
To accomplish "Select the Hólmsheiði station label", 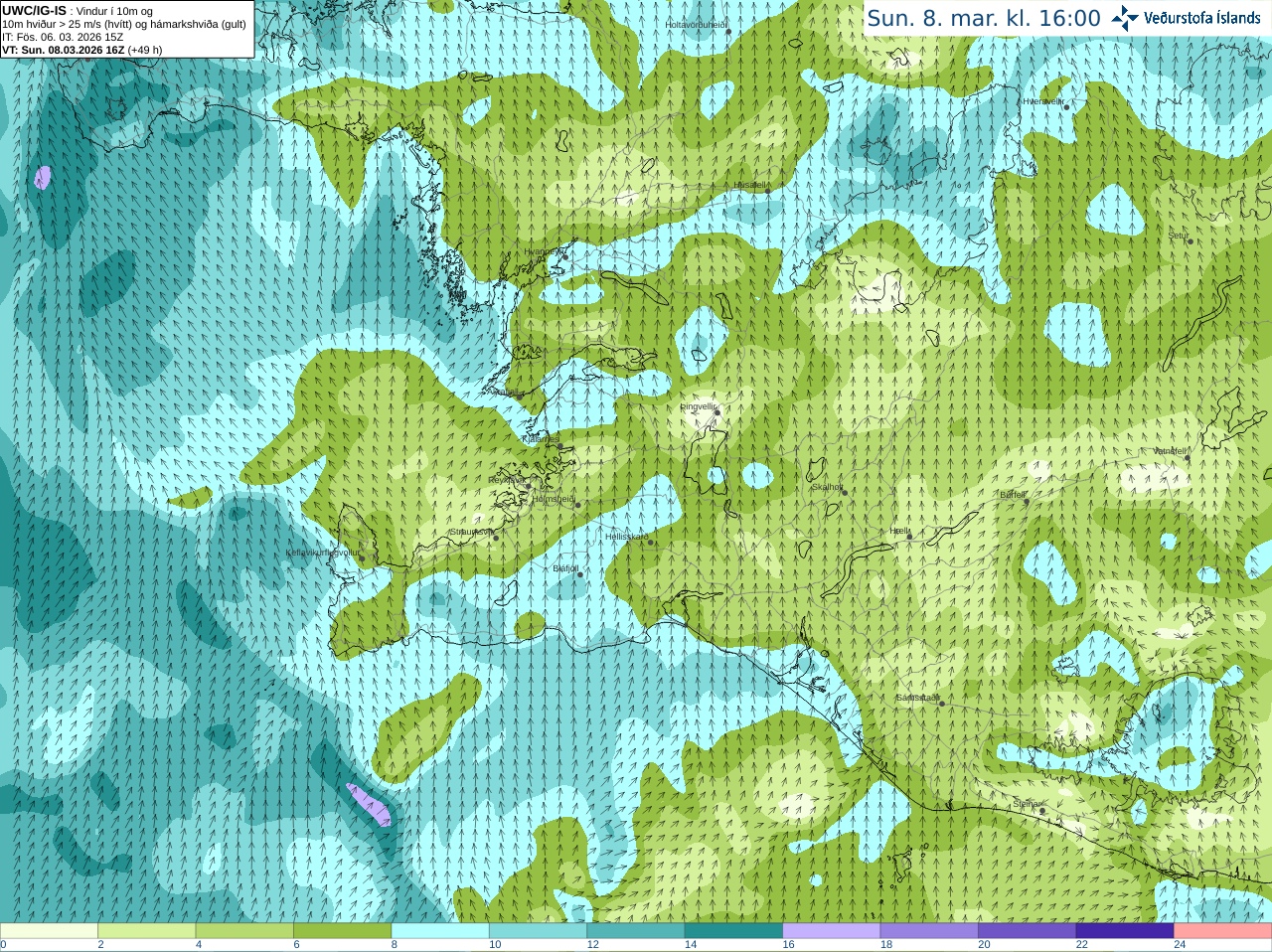I will tap(554, 499).
